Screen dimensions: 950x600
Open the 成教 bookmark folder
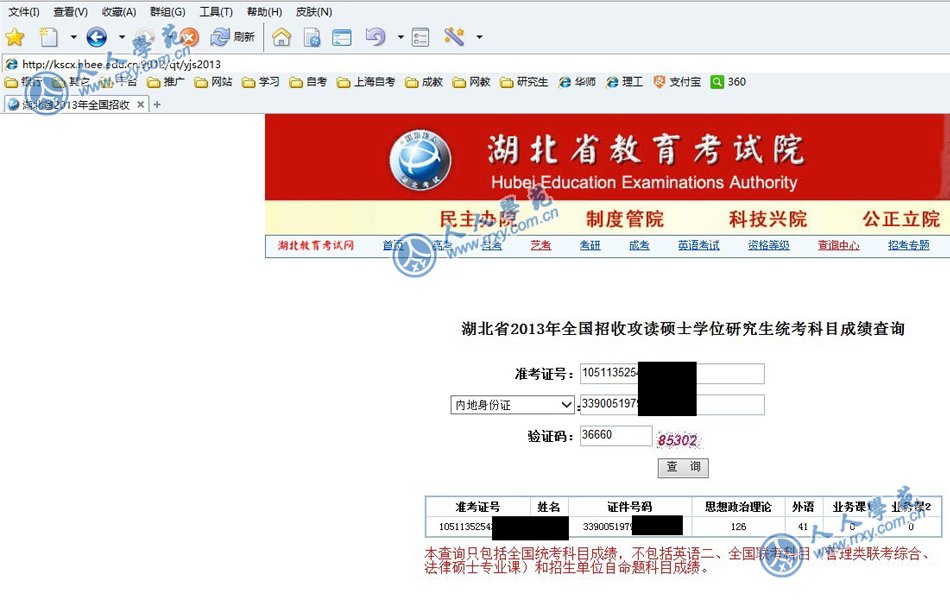[x=424, y=82]
